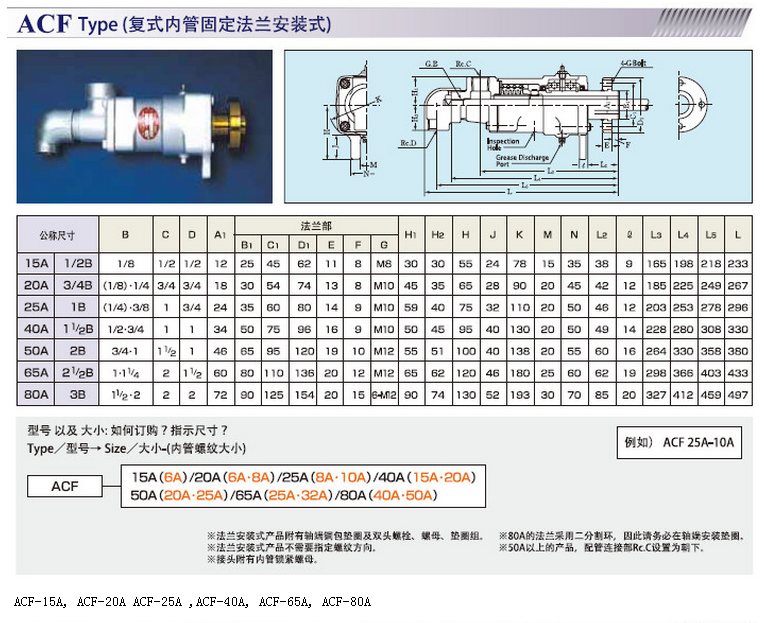764x623 pixels.
Task: Click the M8 cell in the 15A row
Action: click(384, 264)
